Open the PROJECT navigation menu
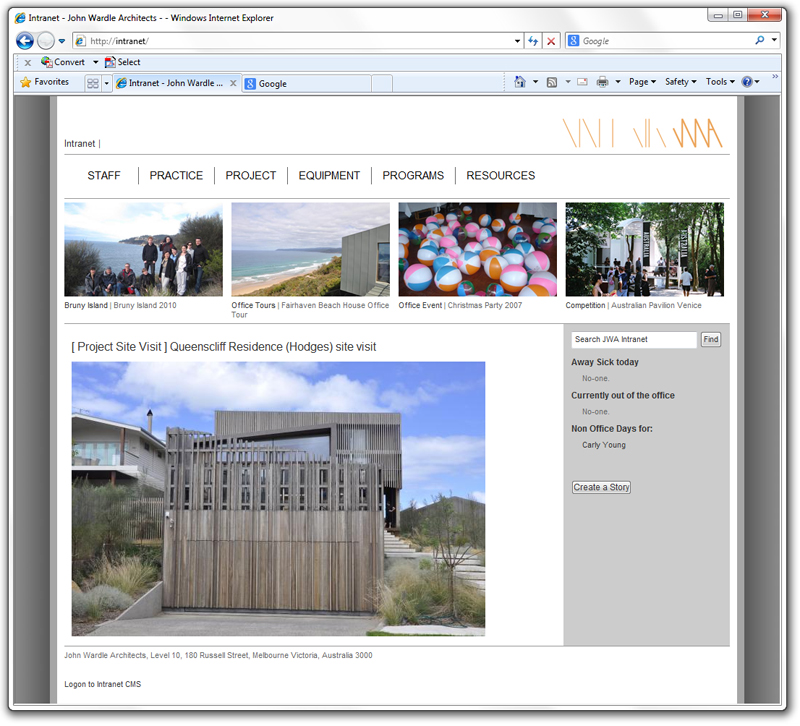This screenshot has width=800, height=726. click(x=251, y=175)
